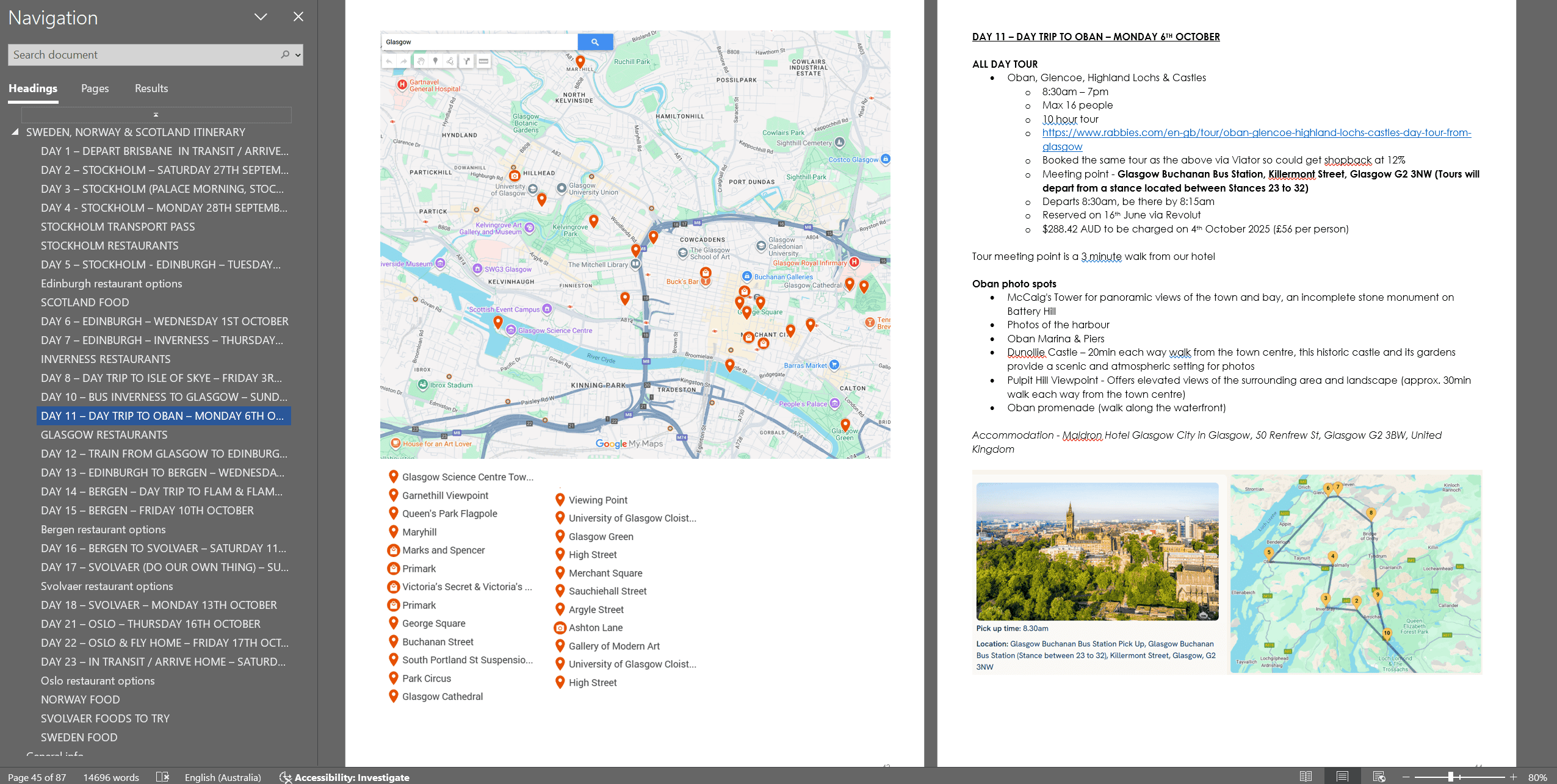
Task: Select the add marker tool on the map
Action: point(435,61)
